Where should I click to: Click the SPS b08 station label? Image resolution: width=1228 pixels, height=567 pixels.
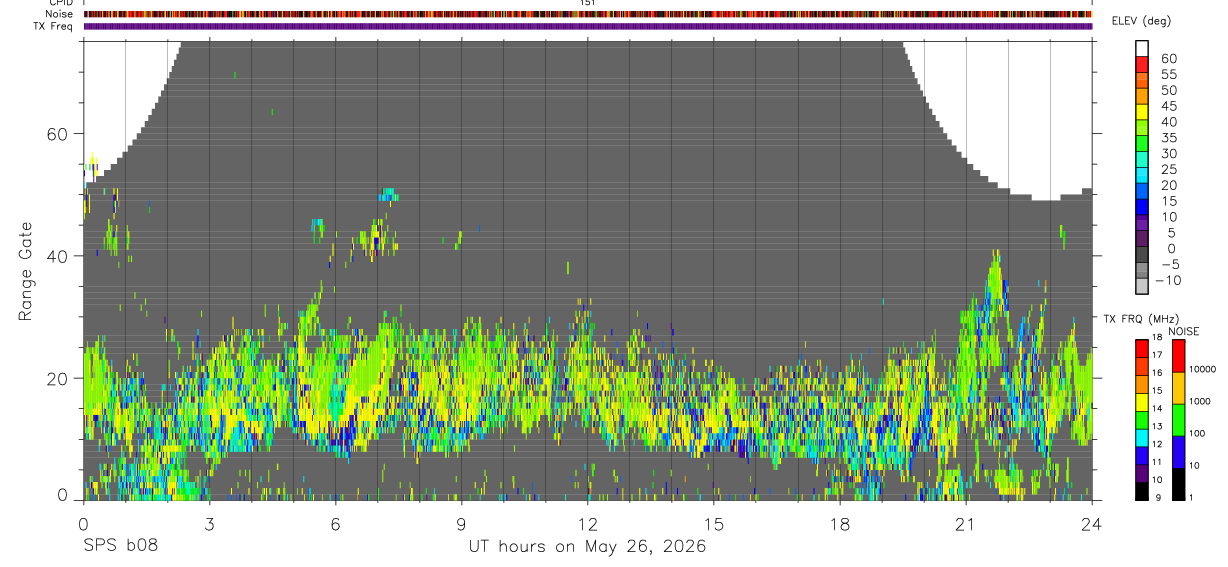120,546
